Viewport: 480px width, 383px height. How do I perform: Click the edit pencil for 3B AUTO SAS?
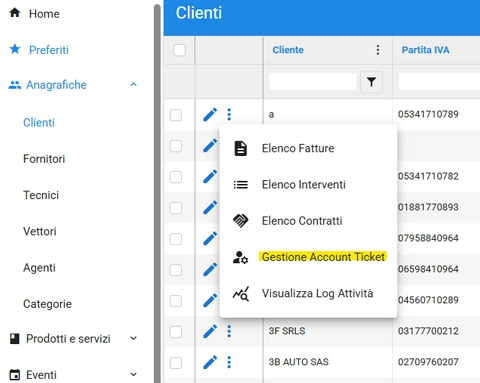click(210, 362)
